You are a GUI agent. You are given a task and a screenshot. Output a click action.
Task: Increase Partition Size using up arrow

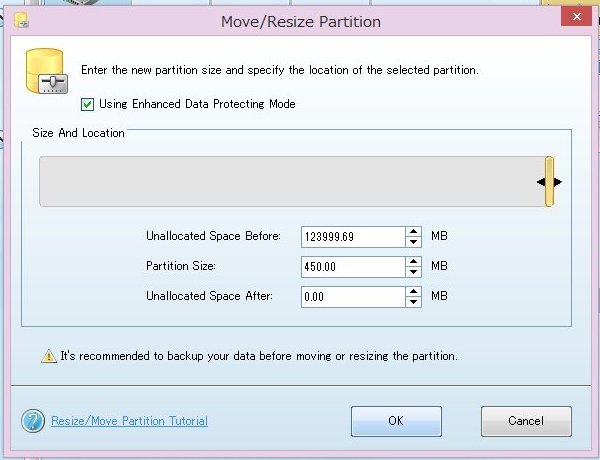[x=413, y=261]
